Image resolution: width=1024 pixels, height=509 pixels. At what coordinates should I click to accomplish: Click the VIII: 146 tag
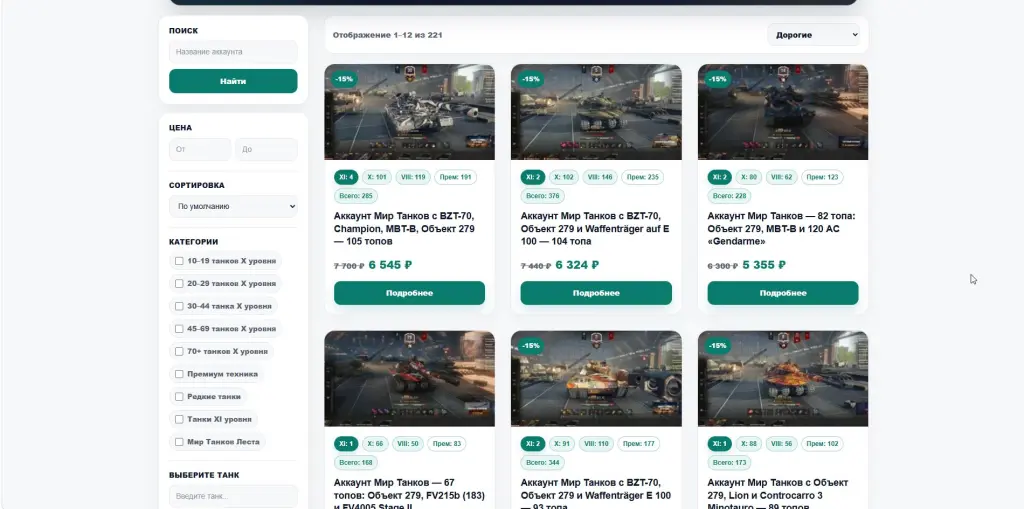click(x=600, y=177)
